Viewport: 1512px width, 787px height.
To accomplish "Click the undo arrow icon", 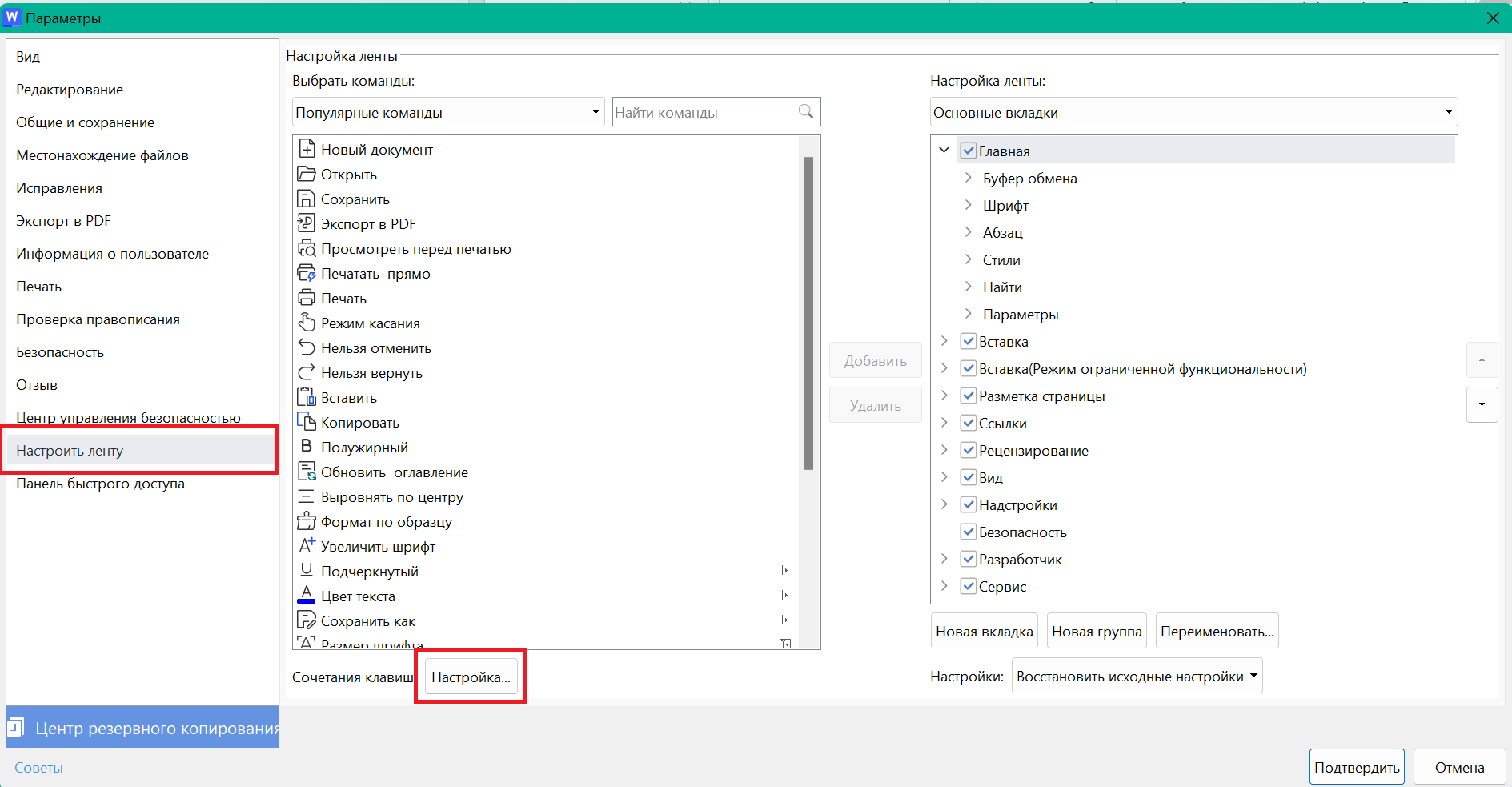I will pos(307,347).
